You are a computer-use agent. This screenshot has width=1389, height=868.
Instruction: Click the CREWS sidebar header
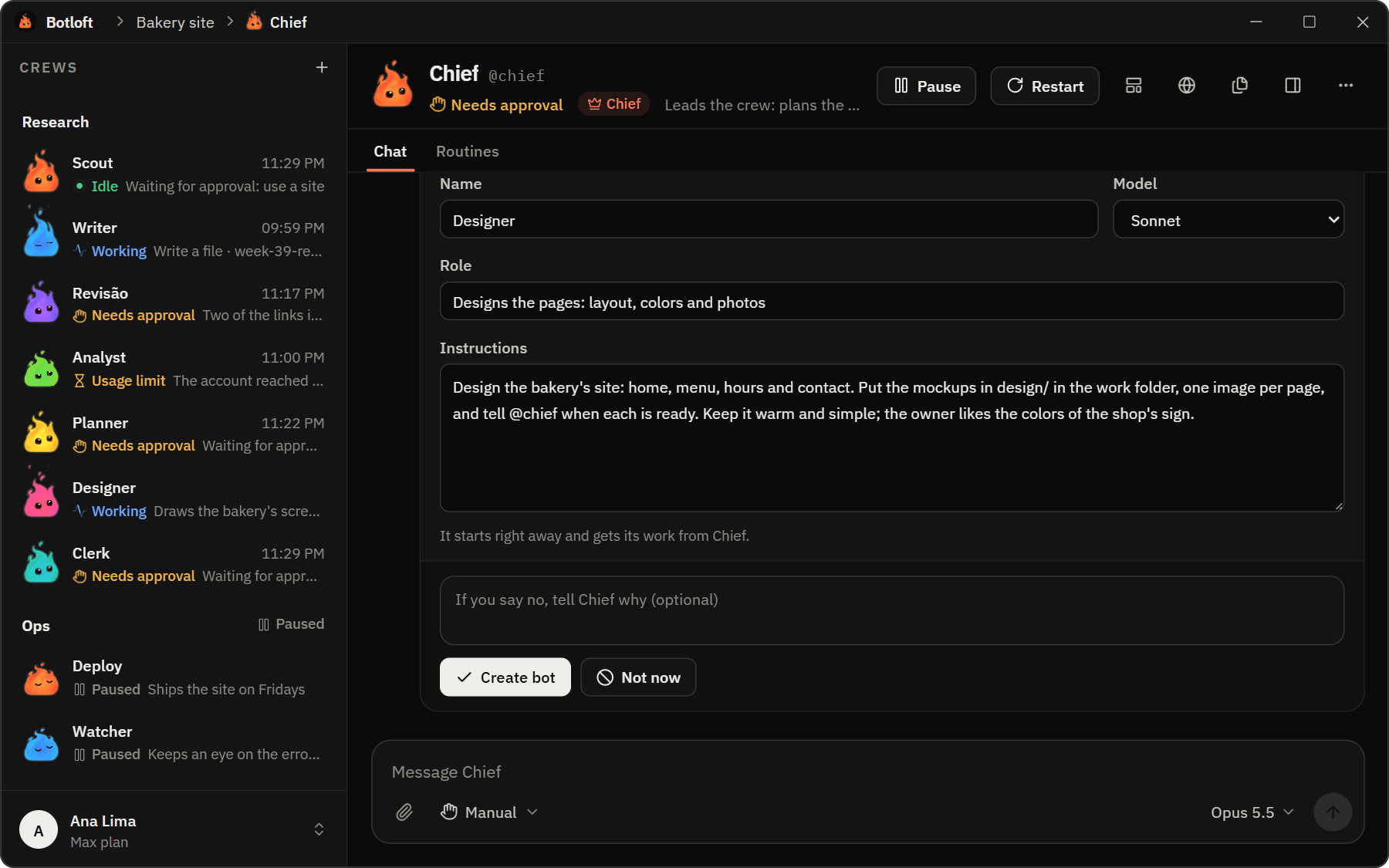(x=48, y=68)
